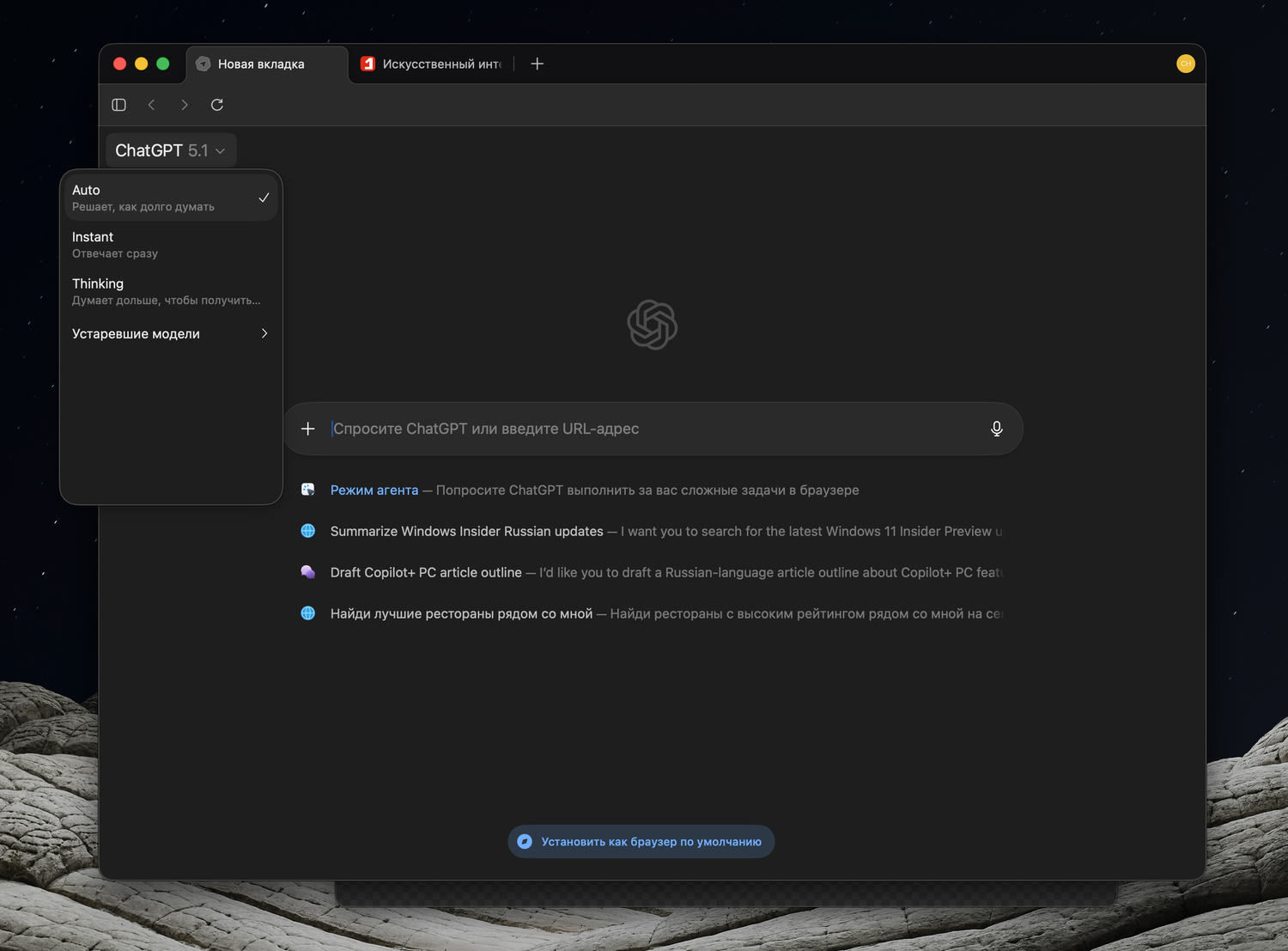Click the microphone voice input icon
The width and height of the screenshot is (1288, 951).
point(997,429)
